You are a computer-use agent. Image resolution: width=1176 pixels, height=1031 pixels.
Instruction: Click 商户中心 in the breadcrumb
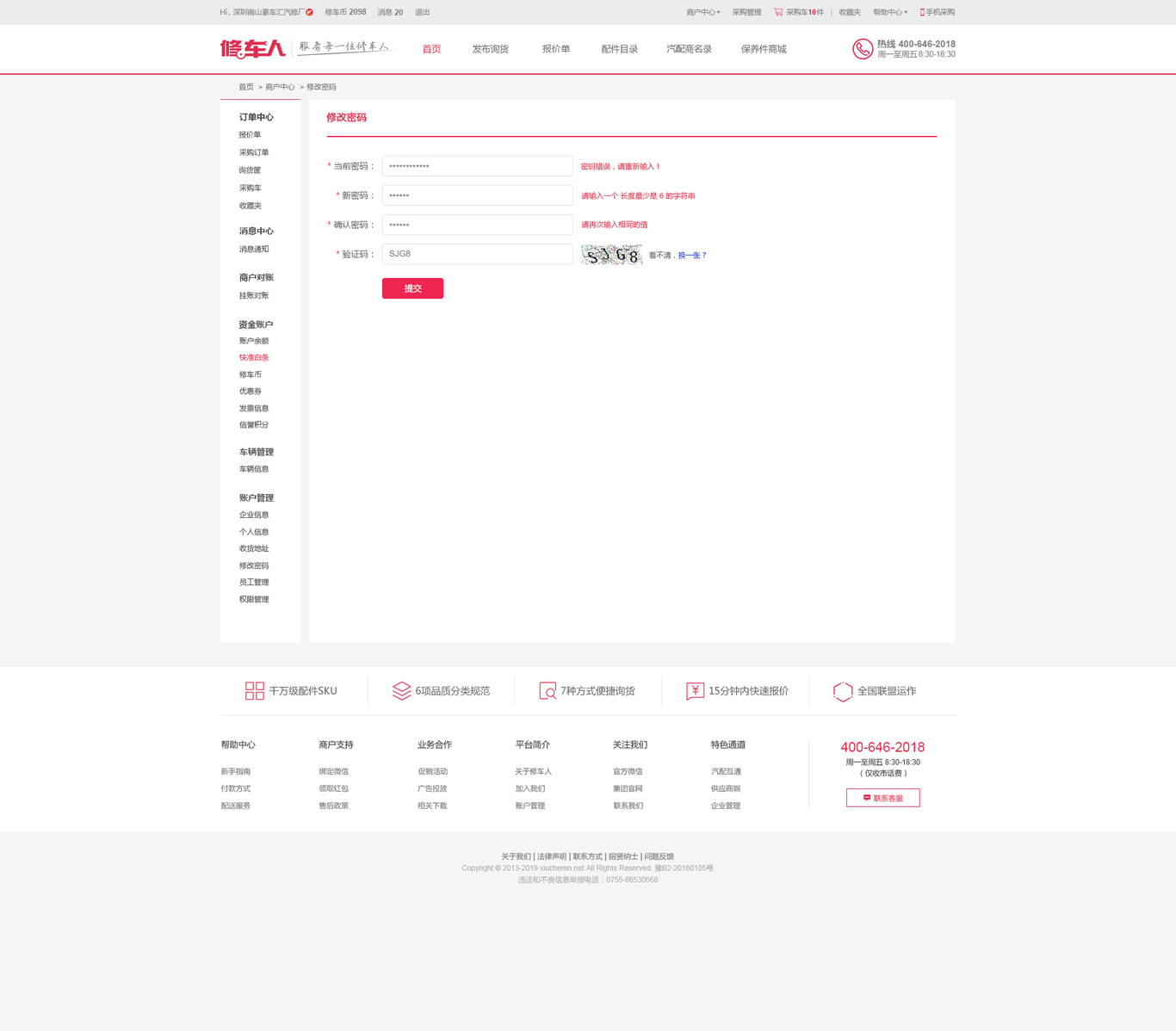click(x=280, y=87)
